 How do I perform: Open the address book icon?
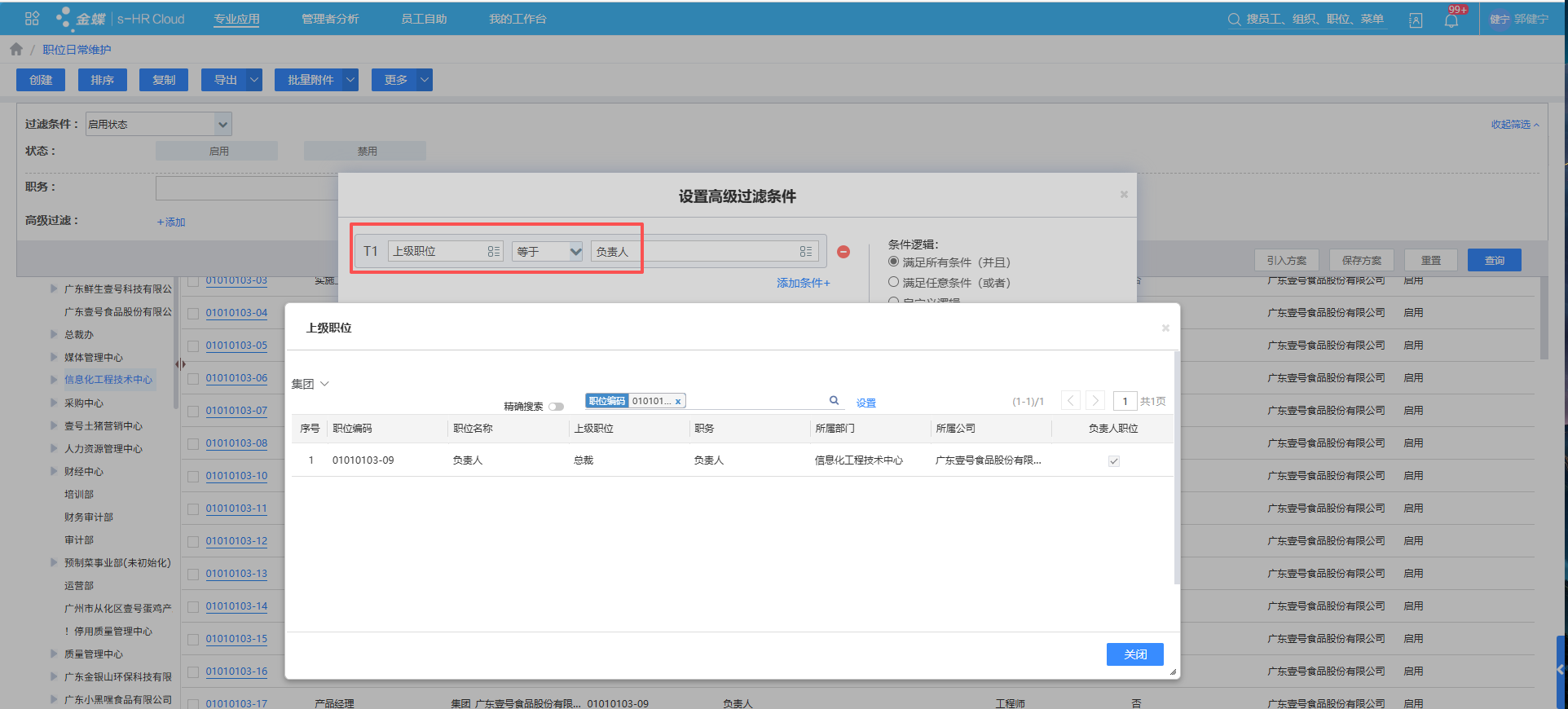(x=1416, y=20)
